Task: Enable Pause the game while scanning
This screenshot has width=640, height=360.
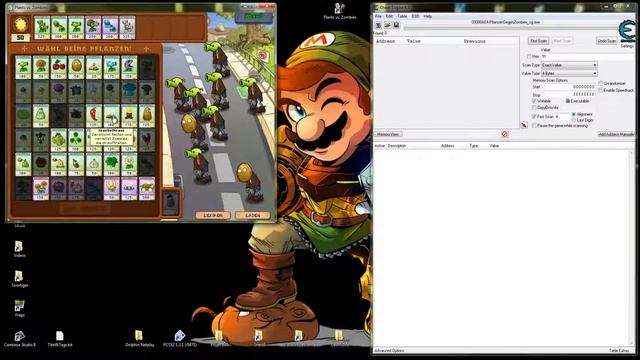Action: pos(534,126)
